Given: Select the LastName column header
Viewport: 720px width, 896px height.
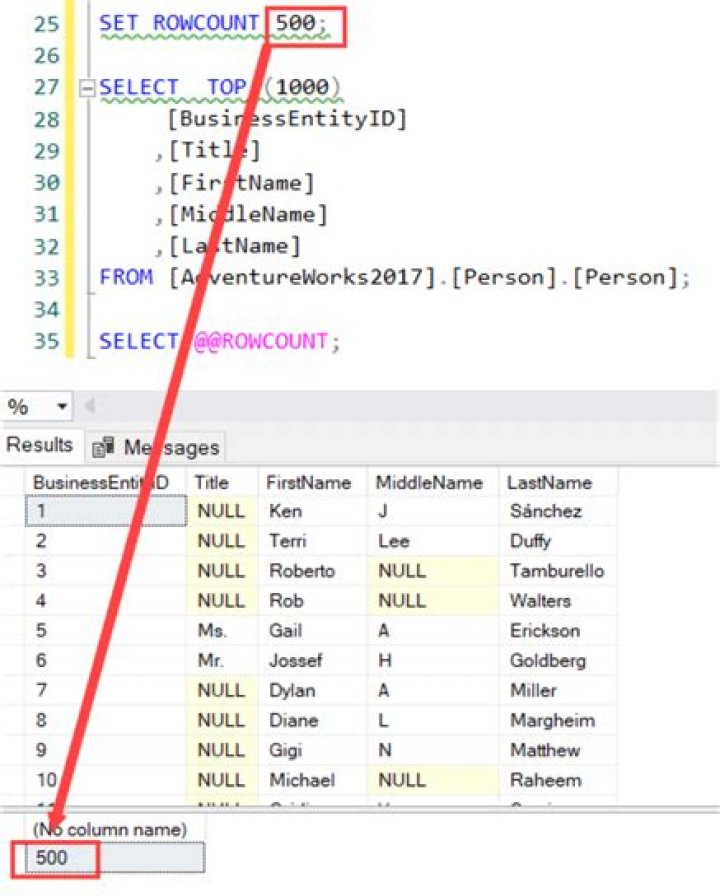Looking at the screenshot, I should pos(558,482).
